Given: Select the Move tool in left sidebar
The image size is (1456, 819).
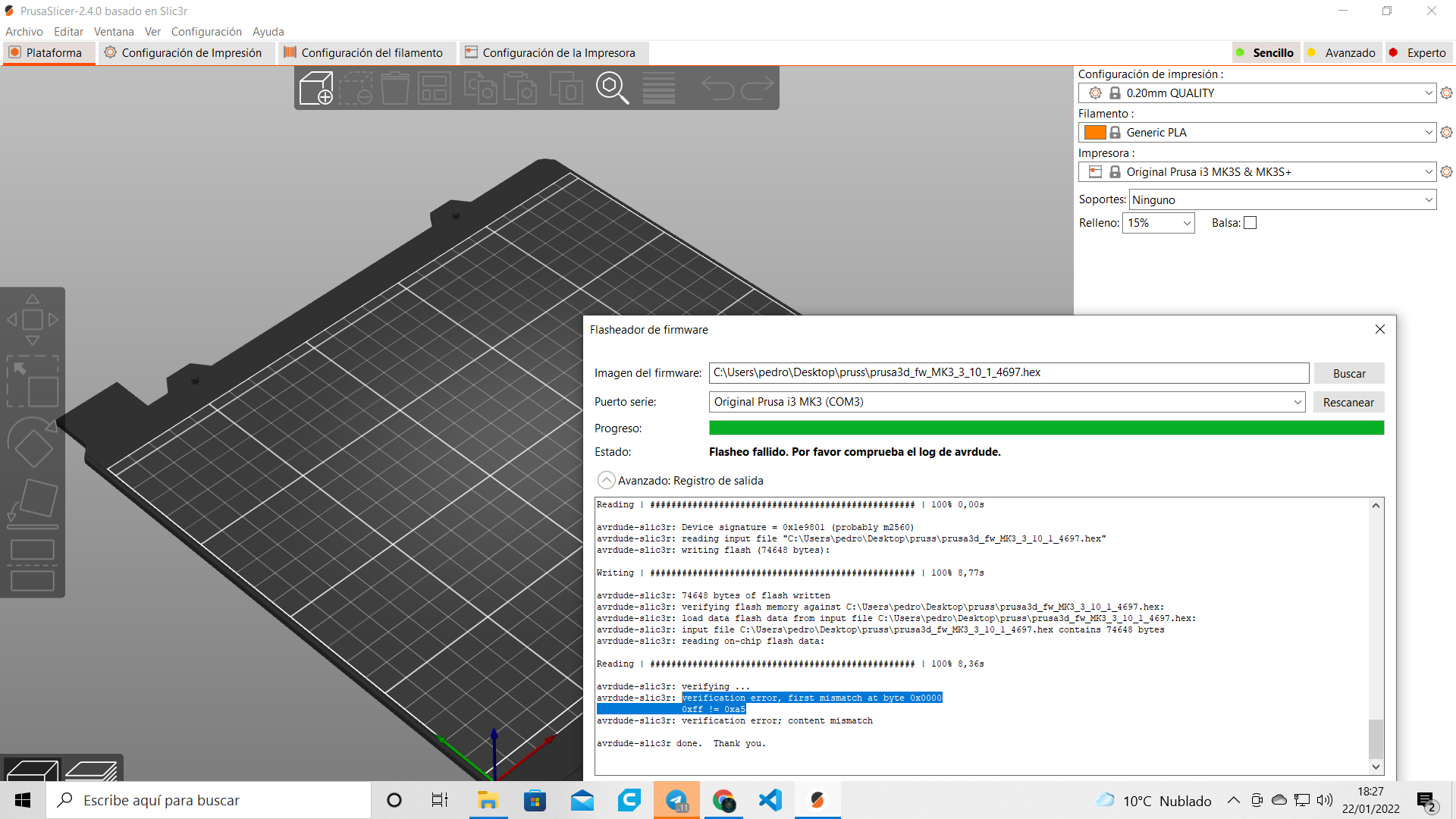Looking at the screenshot, I should pyautogui.click(x=33, y=320).
